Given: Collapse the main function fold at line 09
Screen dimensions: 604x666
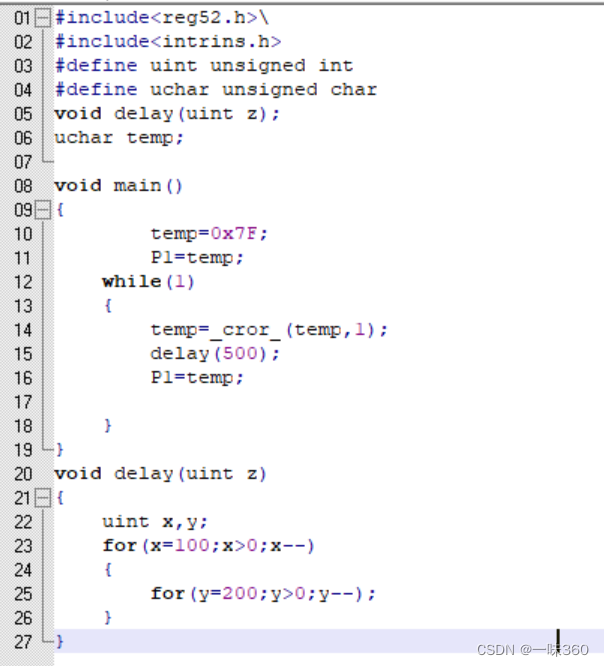Looking at the screenshot, I should 42,210.
